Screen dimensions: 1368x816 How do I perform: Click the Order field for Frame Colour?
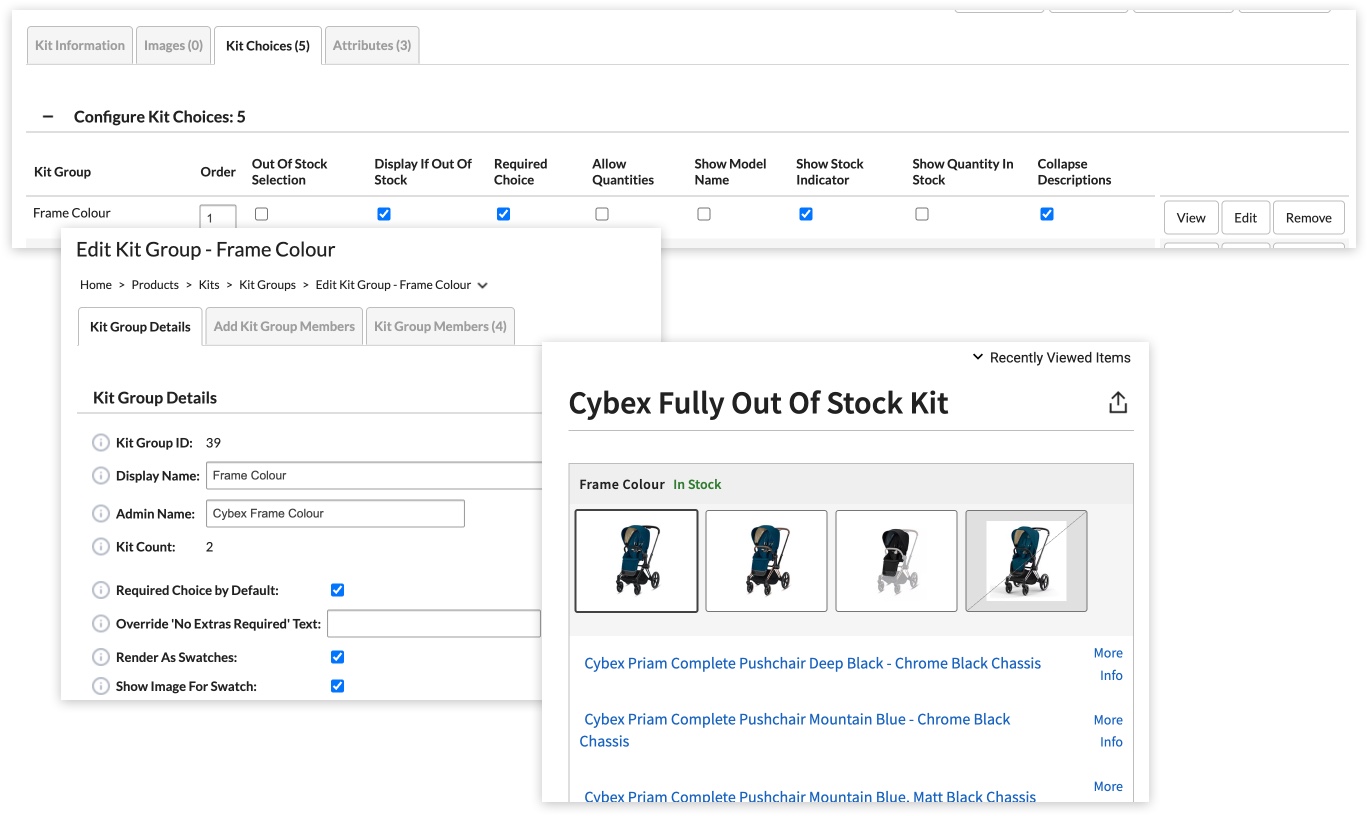click(x=218, y=216)
